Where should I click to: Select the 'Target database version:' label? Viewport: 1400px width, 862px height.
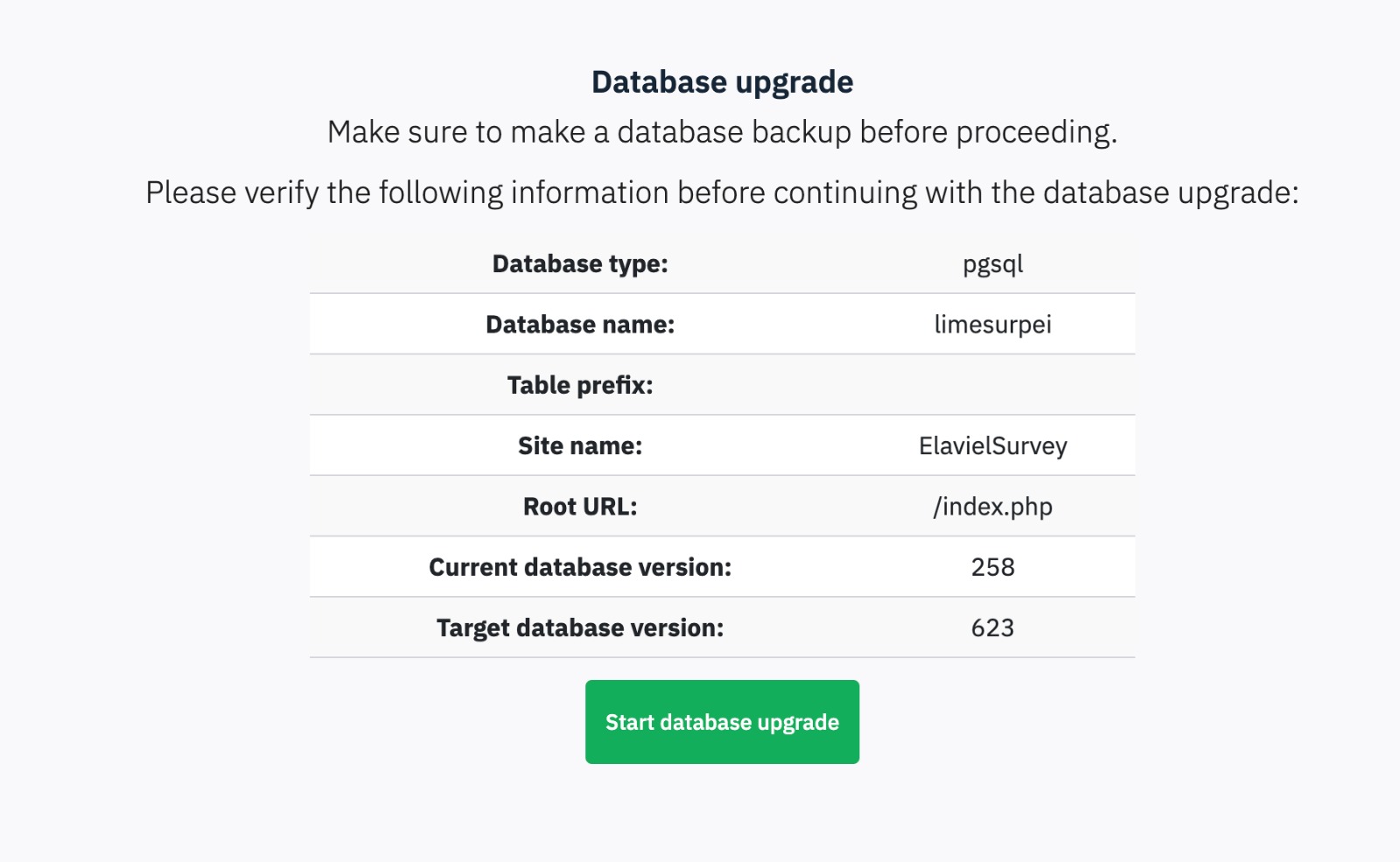click(x=580, y=628)
